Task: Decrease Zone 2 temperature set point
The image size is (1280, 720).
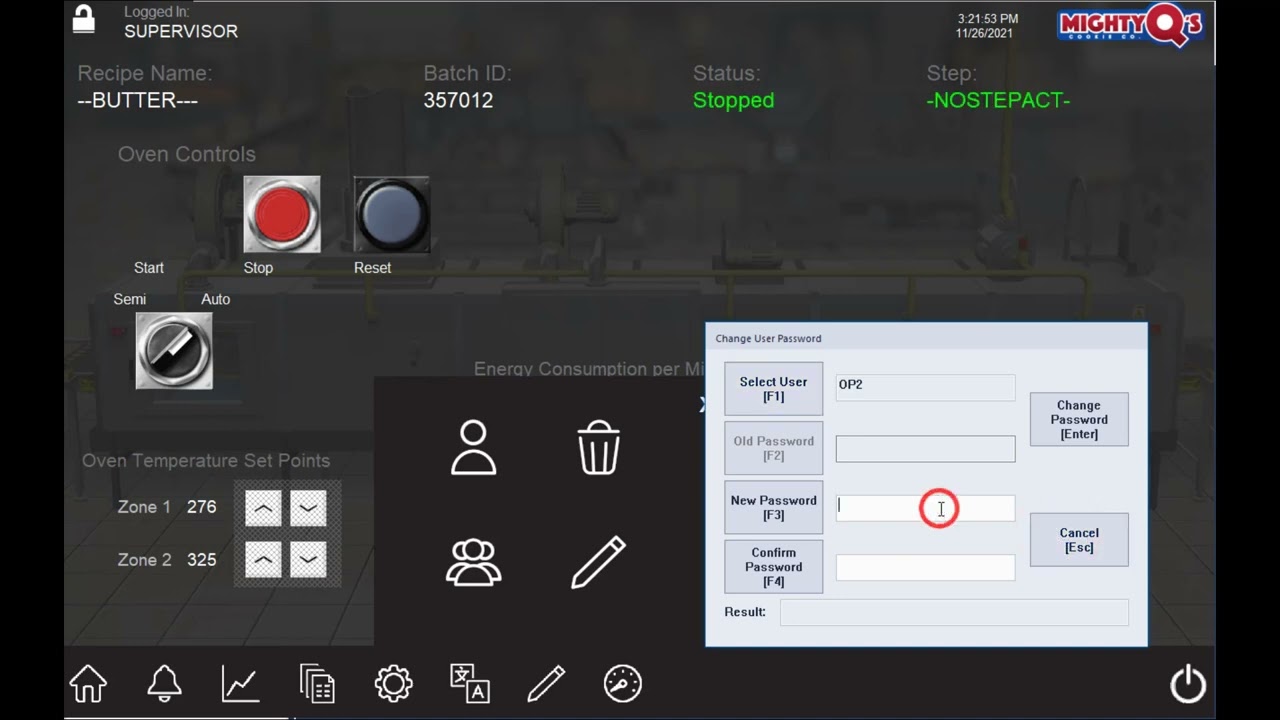Action: (x=308, y=559)
